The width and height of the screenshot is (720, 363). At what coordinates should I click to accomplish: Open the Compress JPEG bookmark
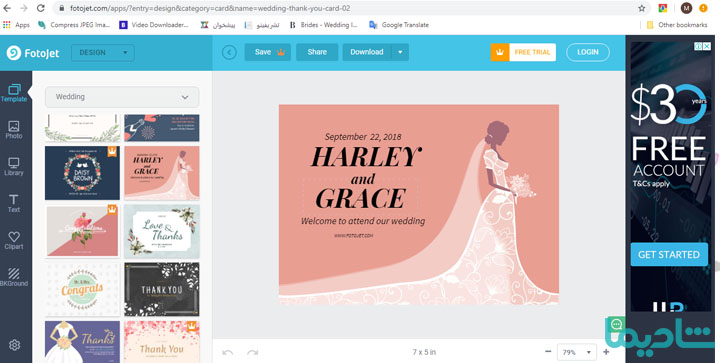(x=74, y=25)
